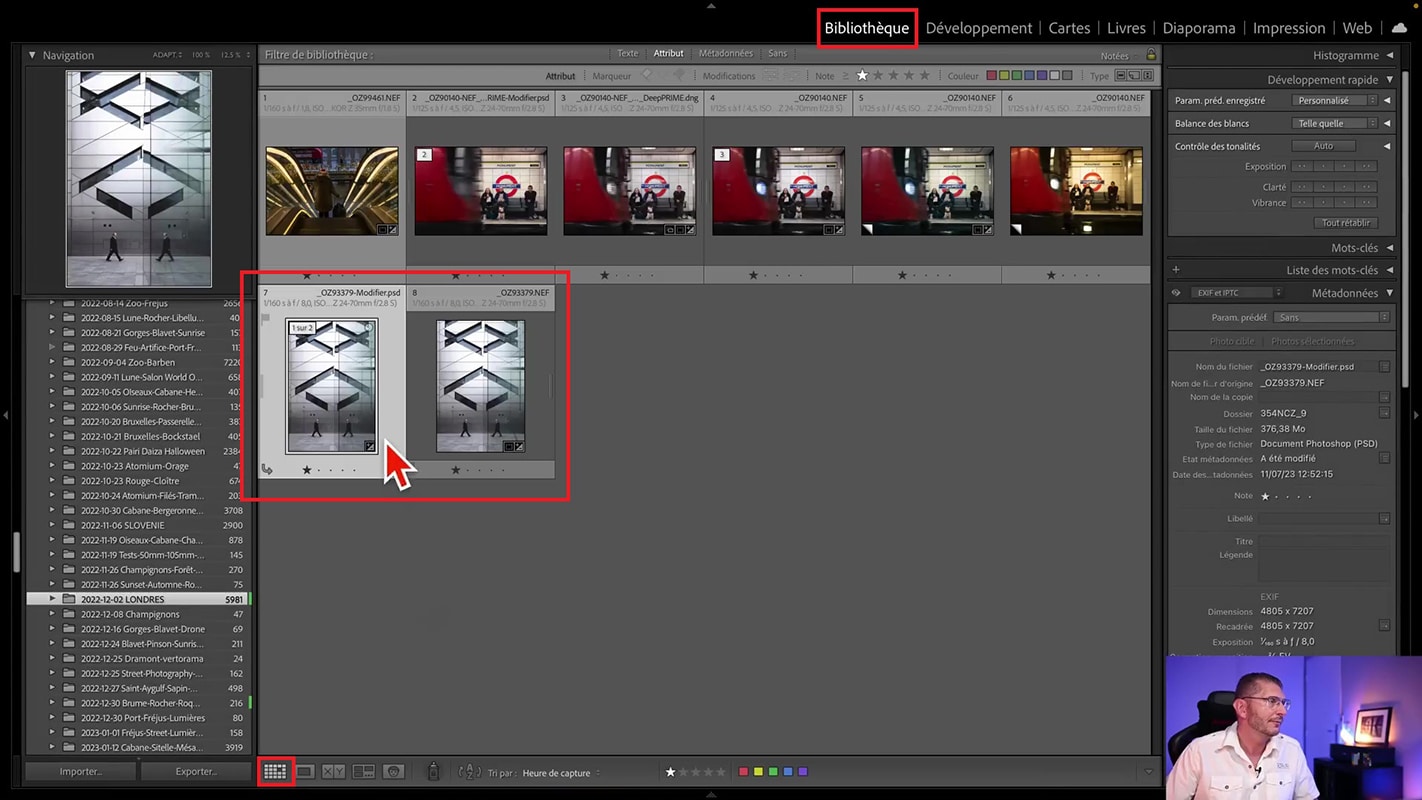Open the Heure de capture sort dropdown
The height and width of the screenshot is (800, 1422).
(x=560, y=773)
